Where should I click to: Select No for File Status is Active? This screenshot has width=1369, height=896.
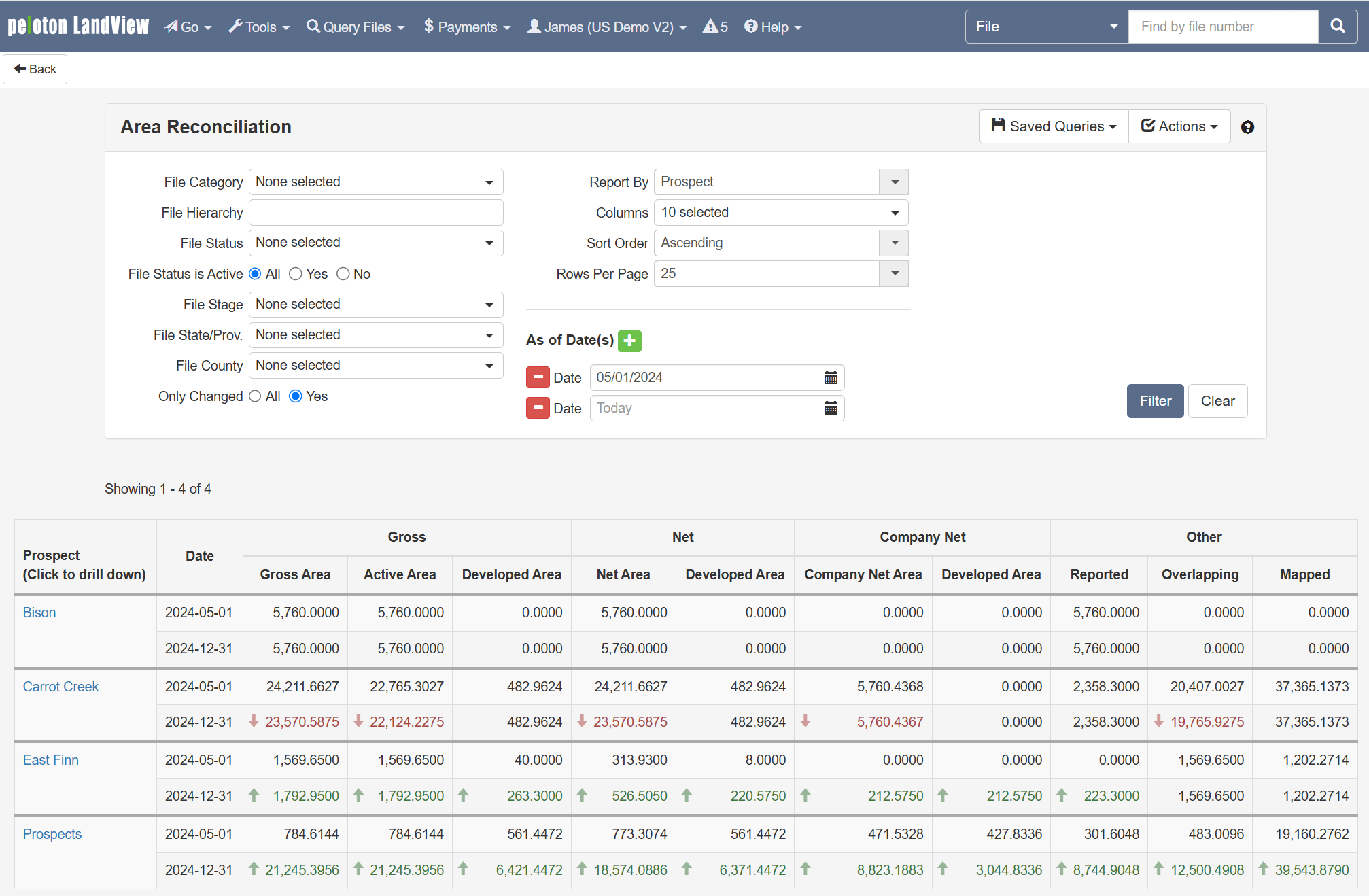click(343, 274)
